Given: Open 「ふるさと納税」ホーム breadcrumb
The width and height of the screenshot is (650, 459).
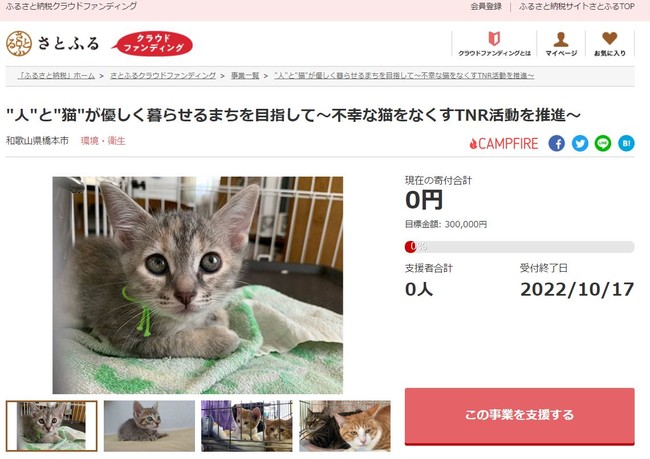Looking at the screenshot, I should coord(56,76).
